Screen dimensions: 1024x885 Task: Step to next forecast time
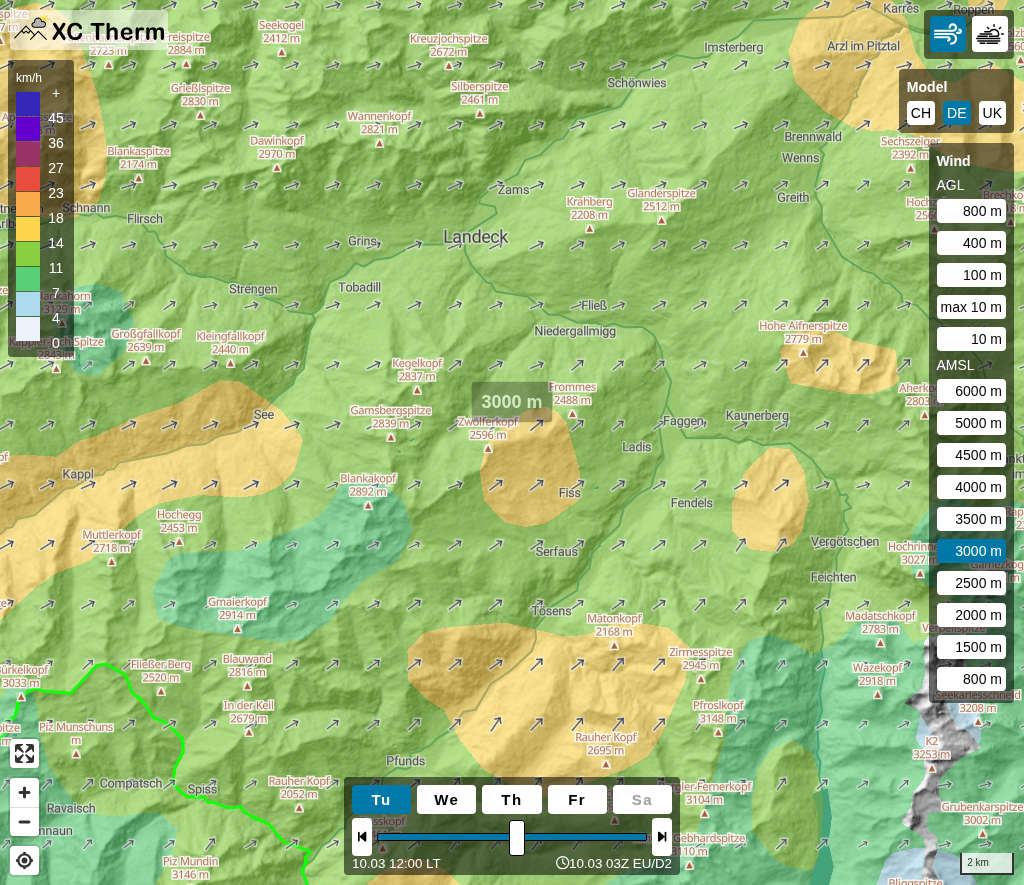tap(661, 837)
